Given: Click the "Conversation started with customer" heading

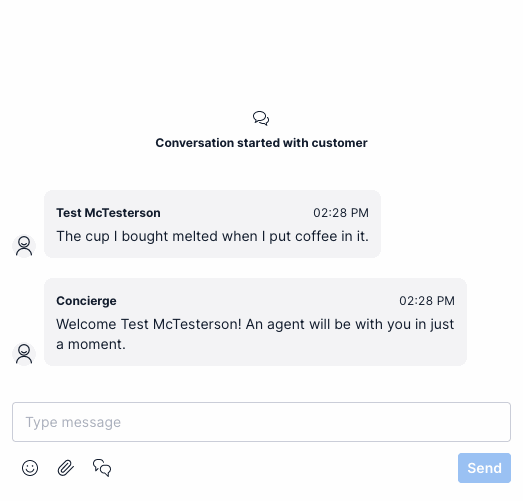Looking at the screenshot, I should click(262, 143).
